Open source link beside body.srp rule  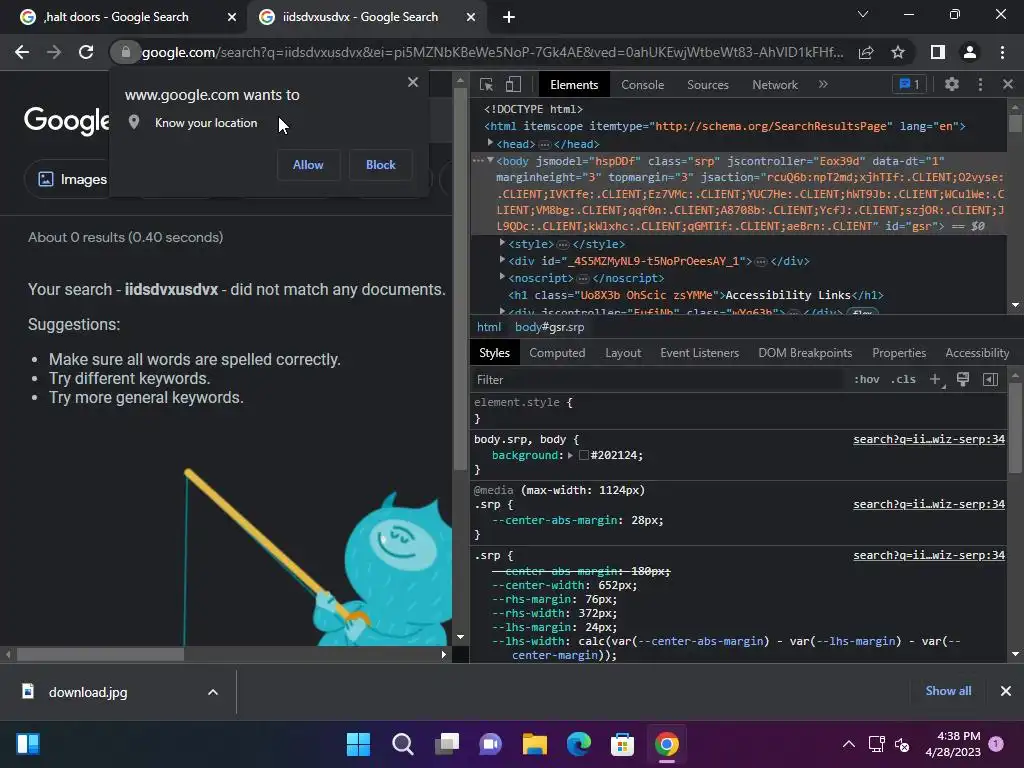(929, 440)
